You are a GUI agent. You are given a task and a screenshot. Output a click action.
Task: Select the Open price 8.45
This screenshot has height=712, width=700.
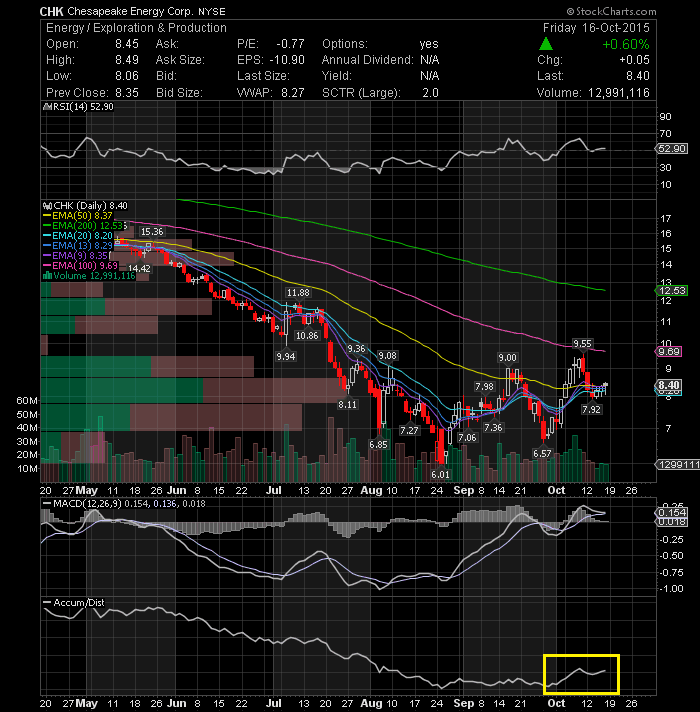(x=127, y=44)
